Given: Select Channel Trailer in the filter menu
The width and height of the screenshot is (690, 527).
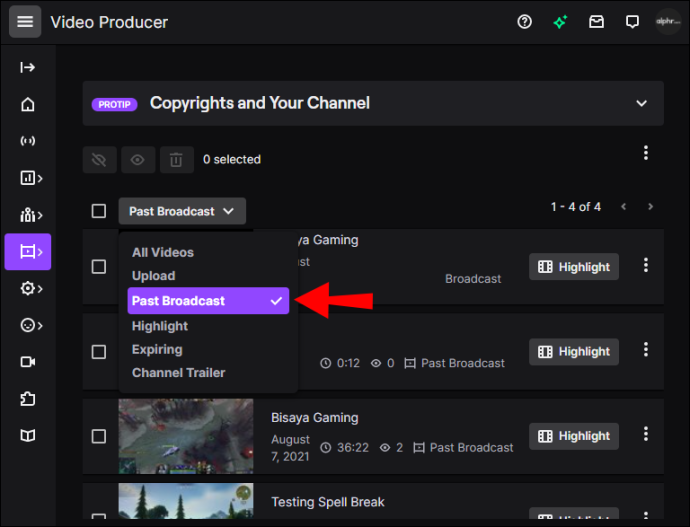Looking at the screenshot, I should point(179,373).
